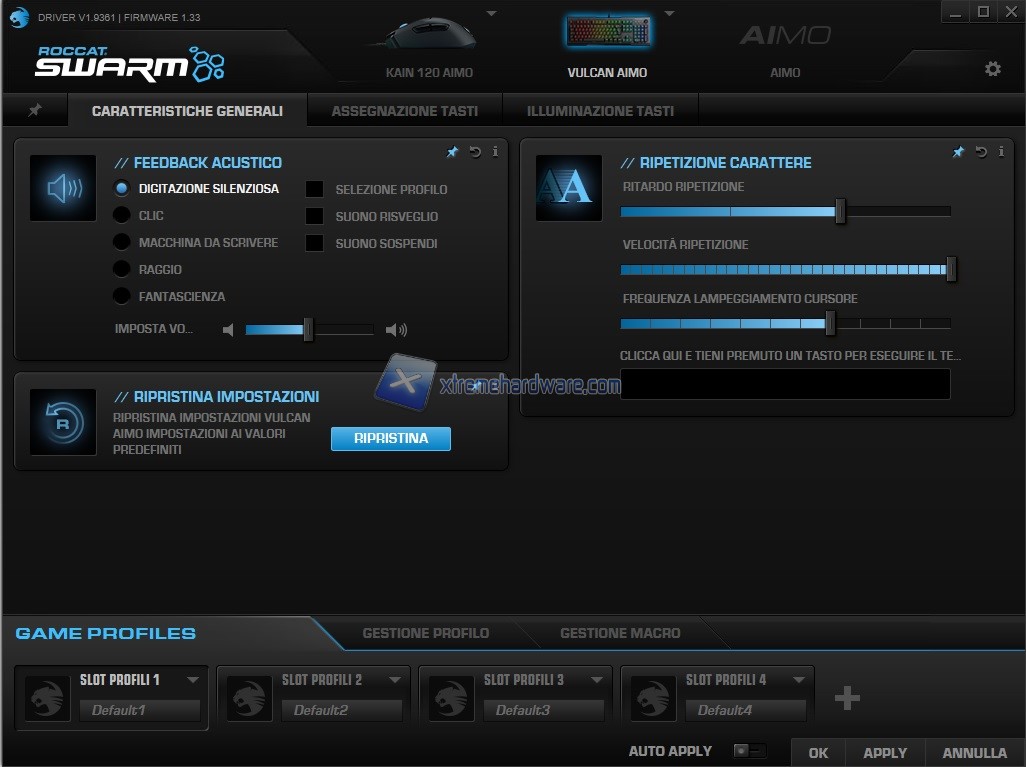Image resolution: width=1026 pixels, height=767 pixels.
Task: Show info for the Ripetizione Carattere panel
Action: click(x=1001, y=152)
